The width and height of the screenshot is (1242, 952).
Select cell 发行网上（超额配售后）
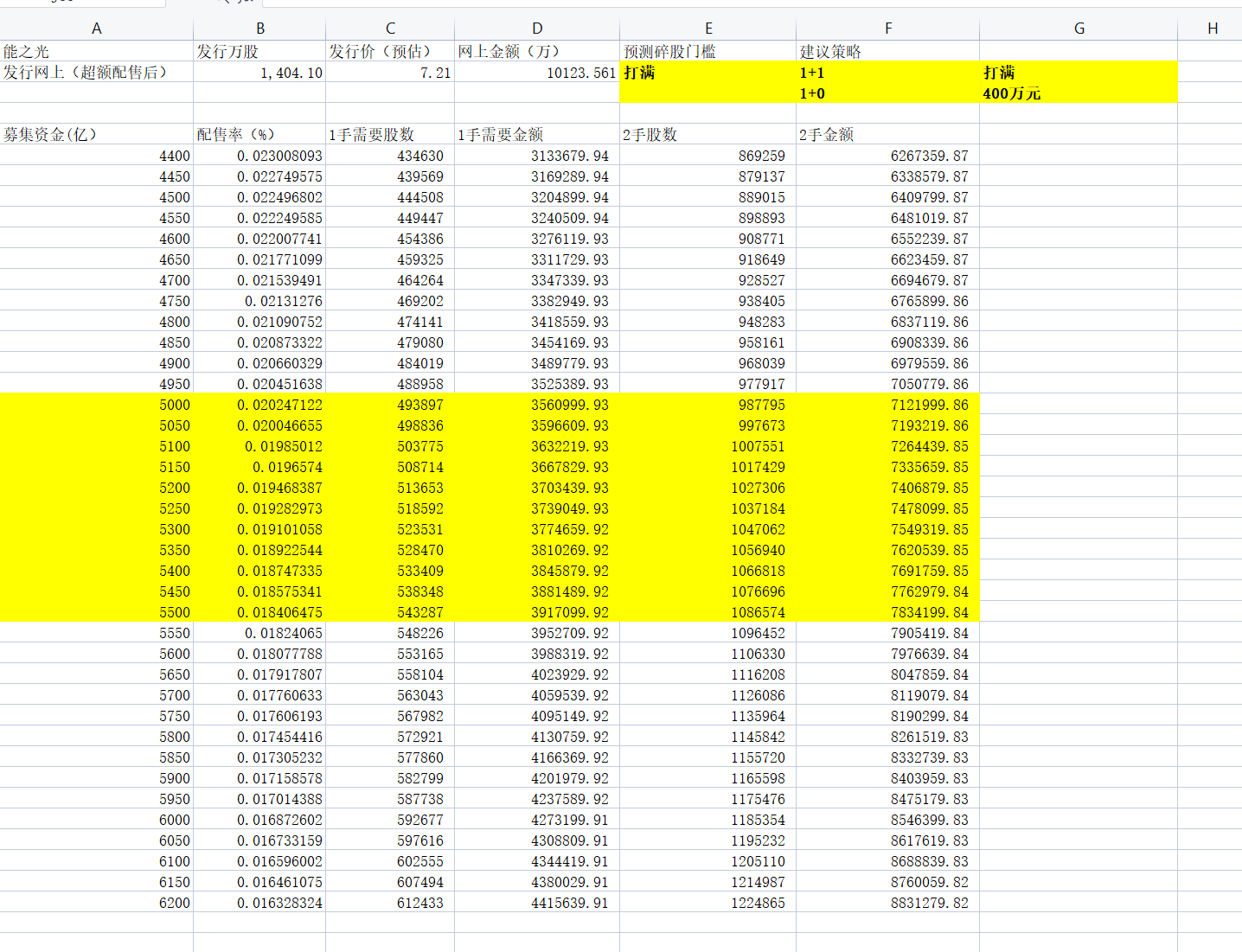click(96, 72)
